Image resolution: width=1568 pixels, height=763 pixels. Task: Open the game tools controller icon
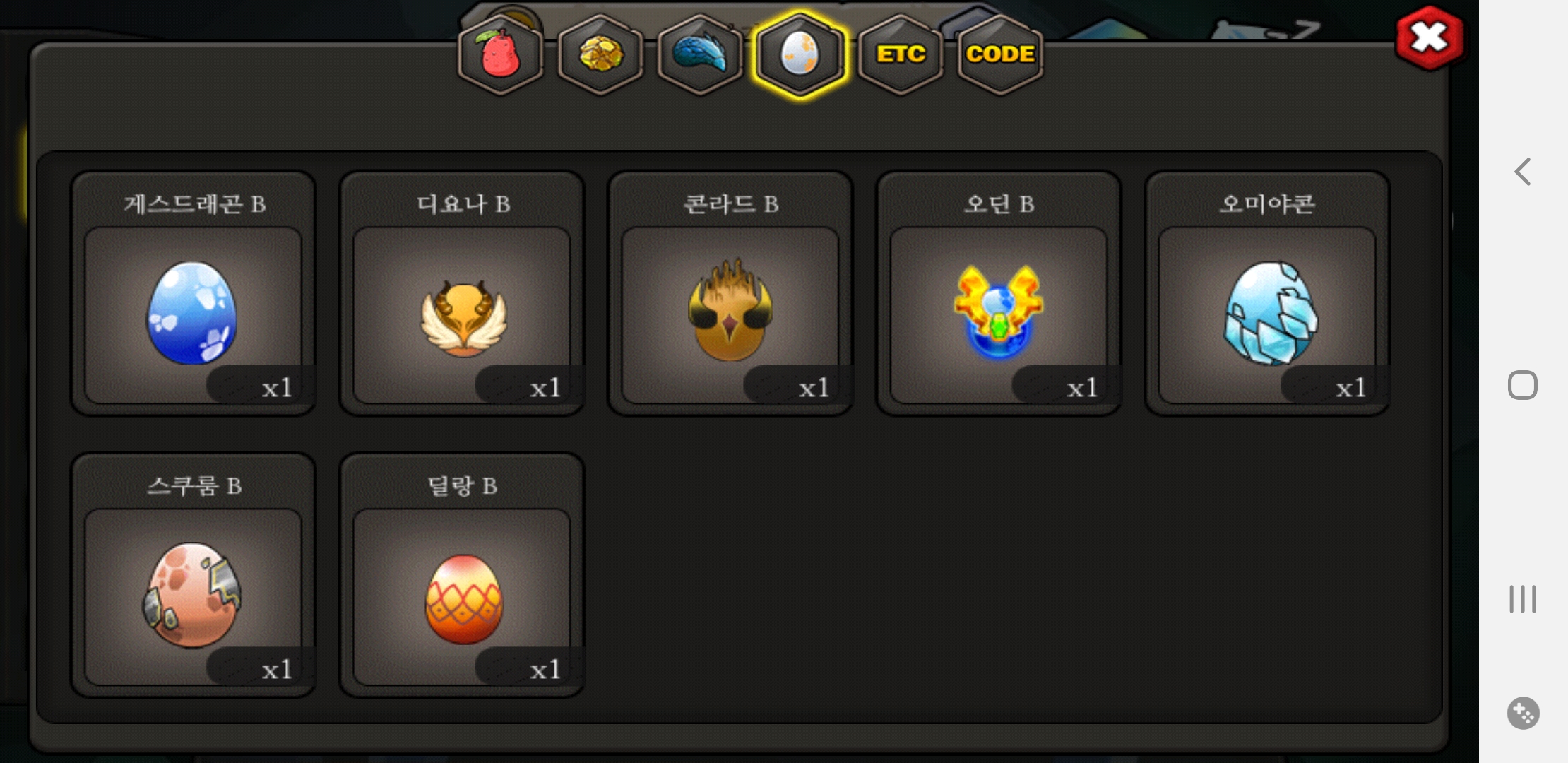pyautogui.click(x=1523, y=713)
